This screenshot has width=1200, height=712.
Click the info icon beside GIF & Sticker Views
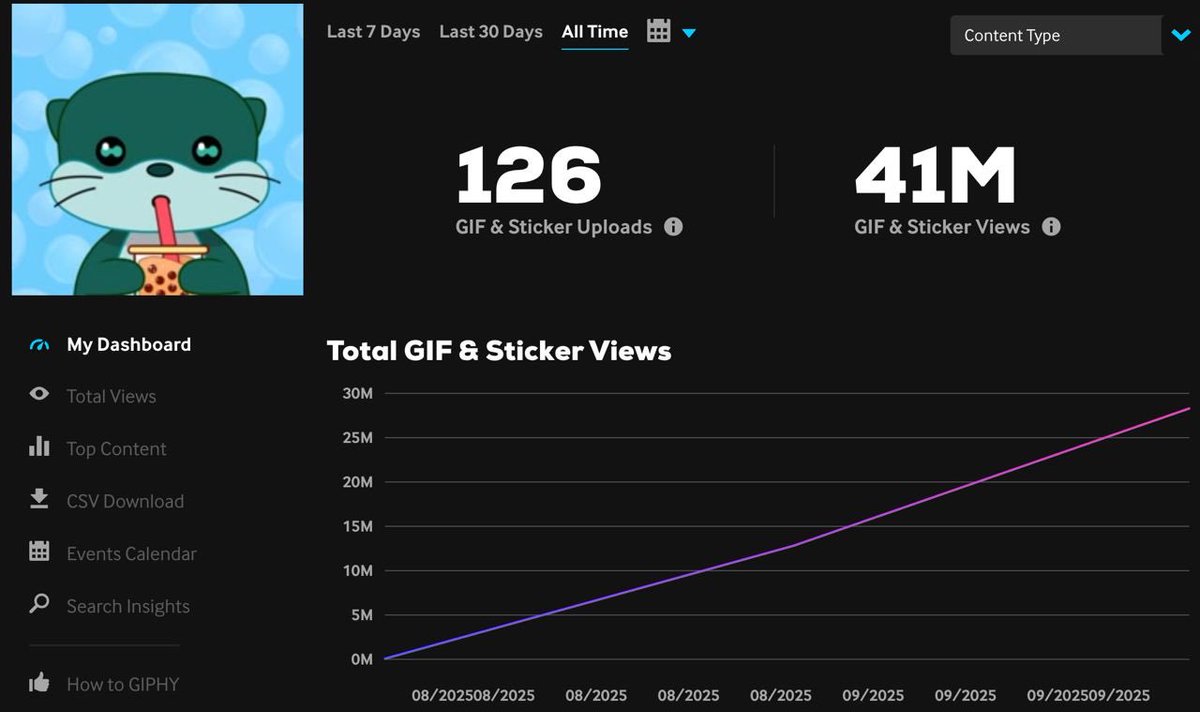point(1050,227)
